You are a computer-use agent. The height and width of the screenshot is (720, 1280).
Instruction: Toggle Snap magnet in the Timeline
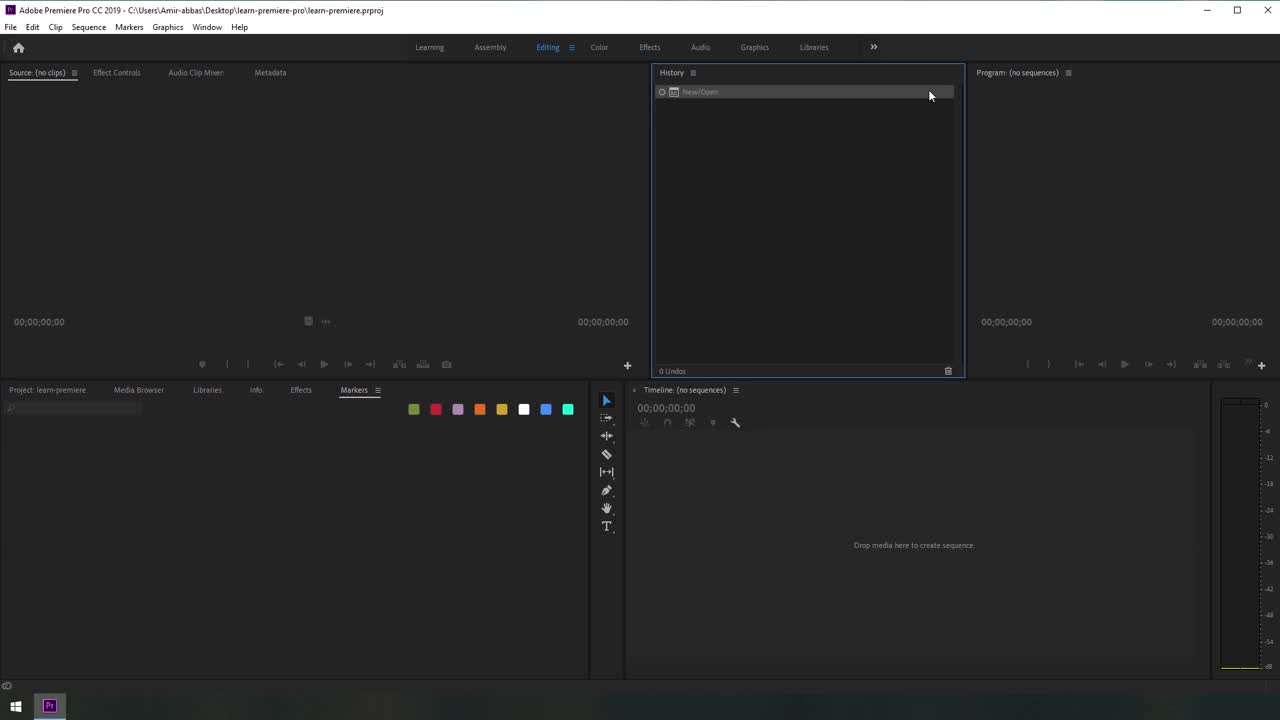click(667, 423)
